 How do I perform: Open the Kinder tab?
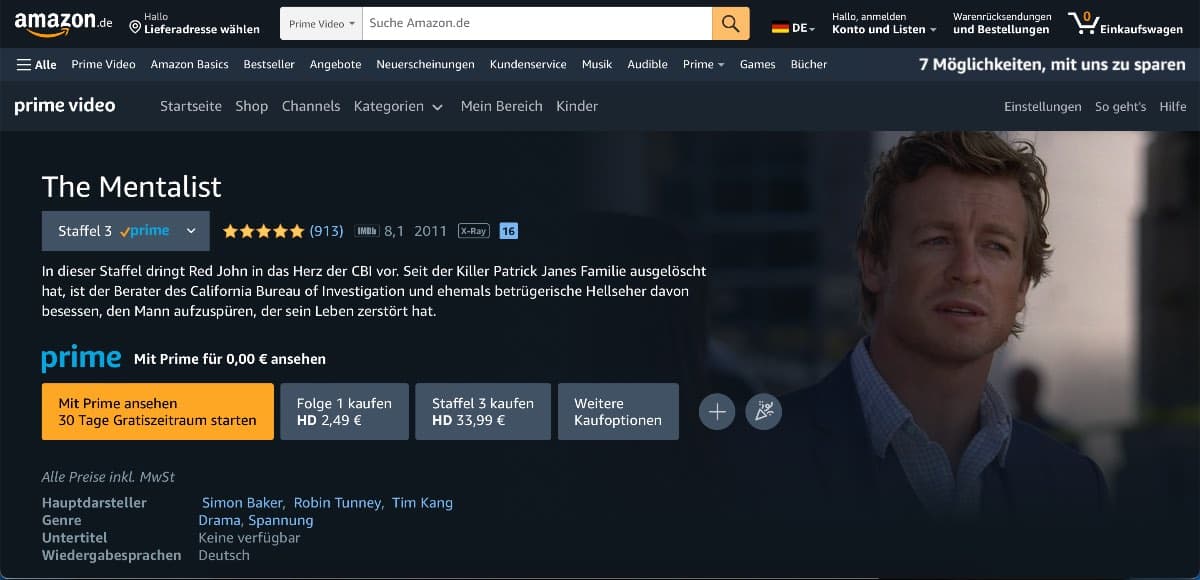coord(577,106)
